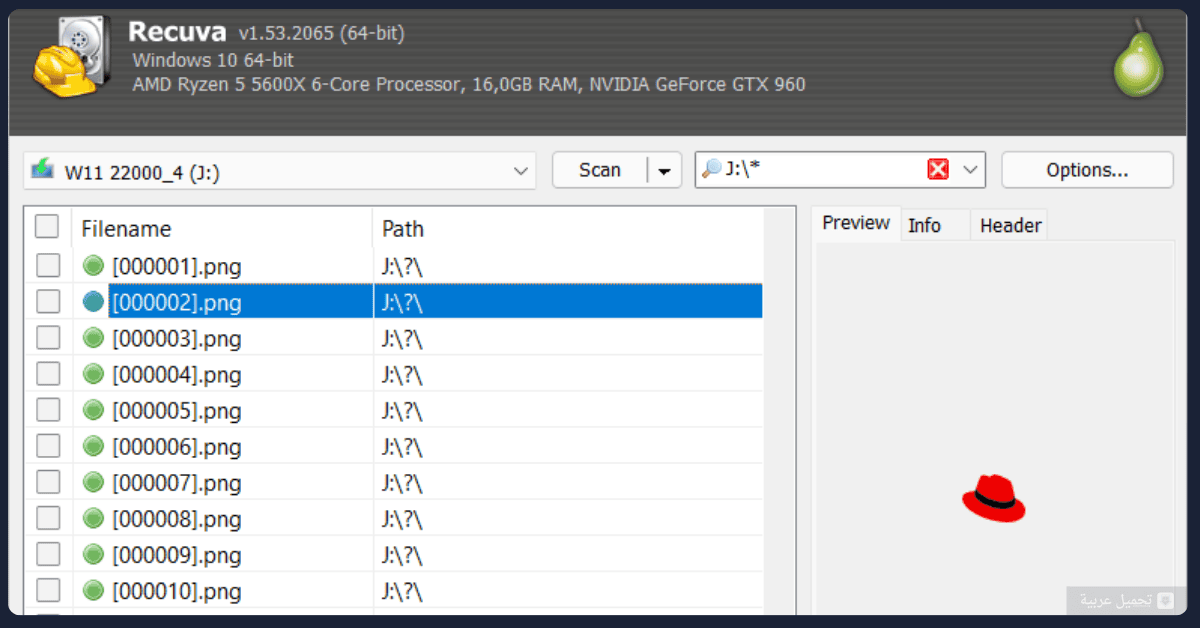Switch to the Header tab
Viewport: 1200px width, 628px height.
1010,226
